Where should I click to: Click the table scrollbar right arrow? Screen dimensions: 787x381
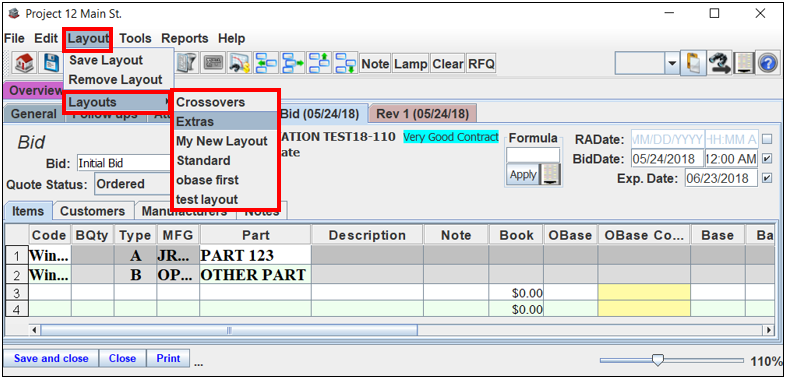coord(768,330)
